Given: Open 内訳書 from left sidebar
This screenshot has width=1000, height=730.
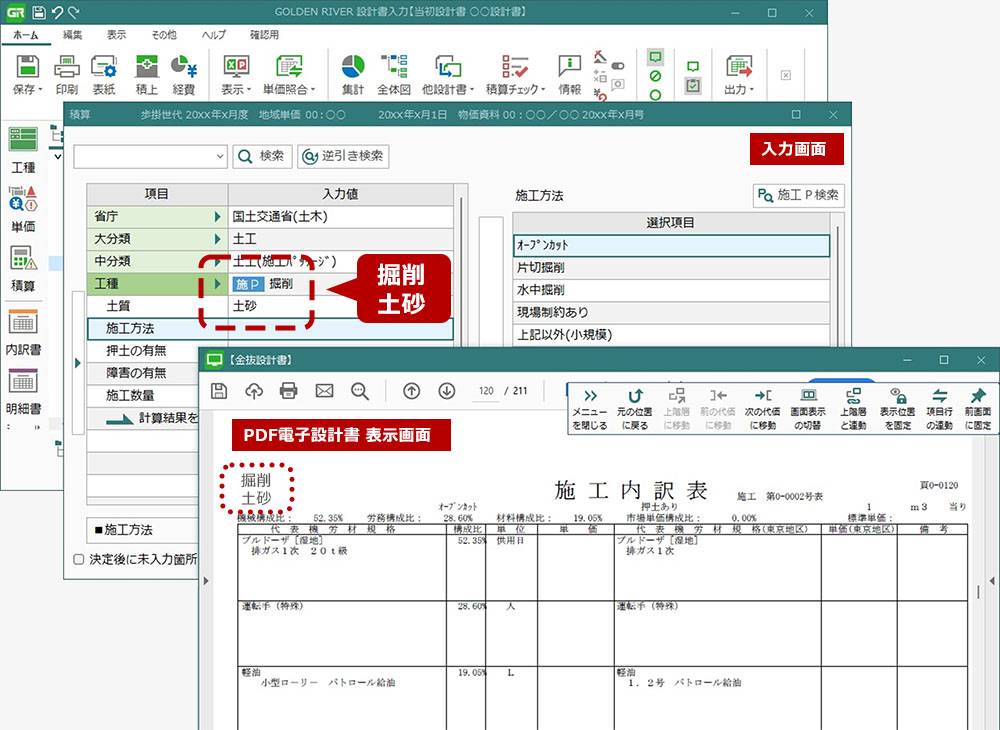Looking at the screenshot, I should pyautogui.click(x=23, y=332).
